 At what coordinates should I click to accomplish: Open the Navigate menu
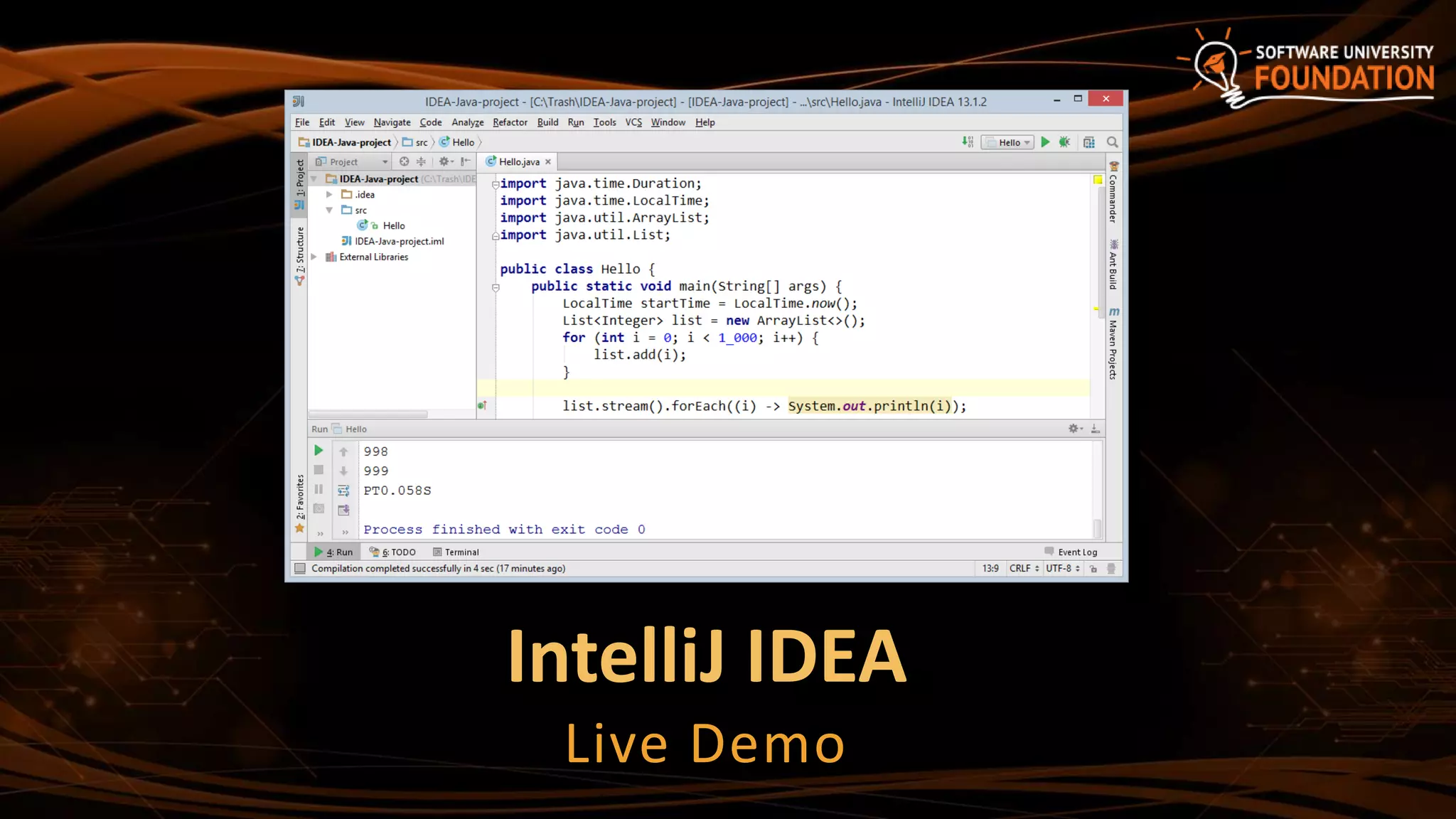pos(392,122)
